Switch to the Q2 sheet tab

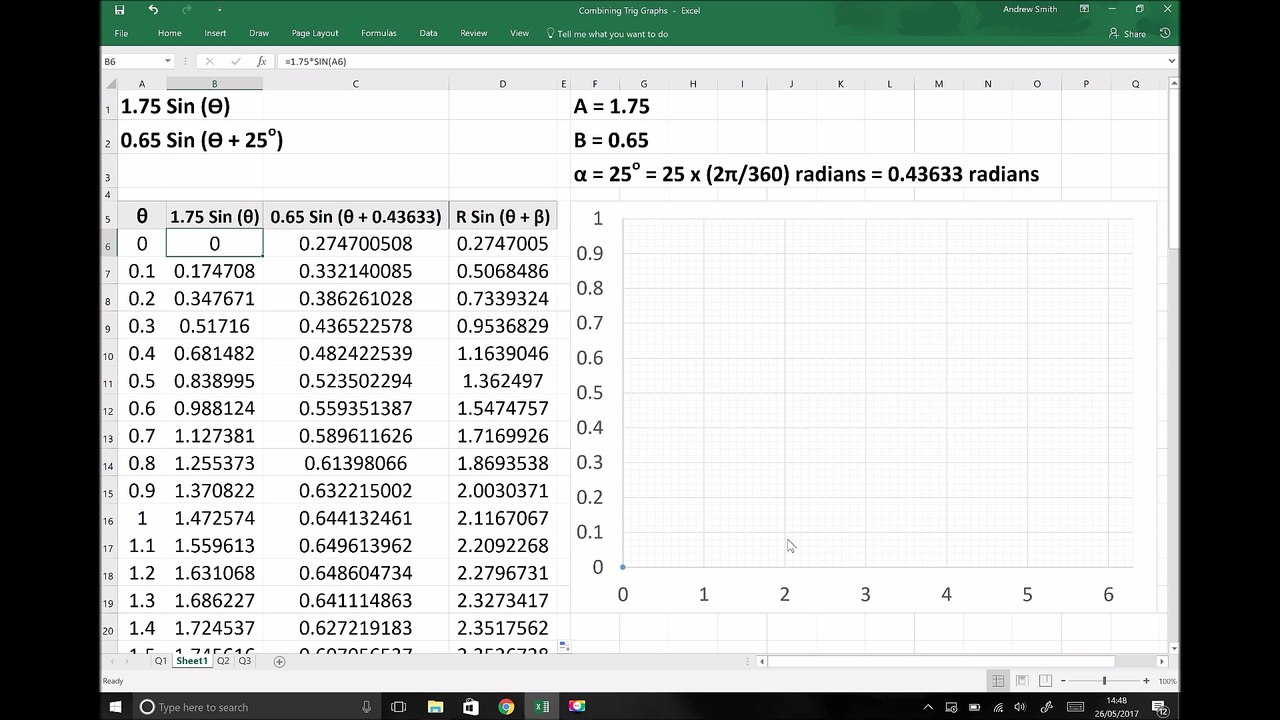pyautogui.click(x=223, y=661)
